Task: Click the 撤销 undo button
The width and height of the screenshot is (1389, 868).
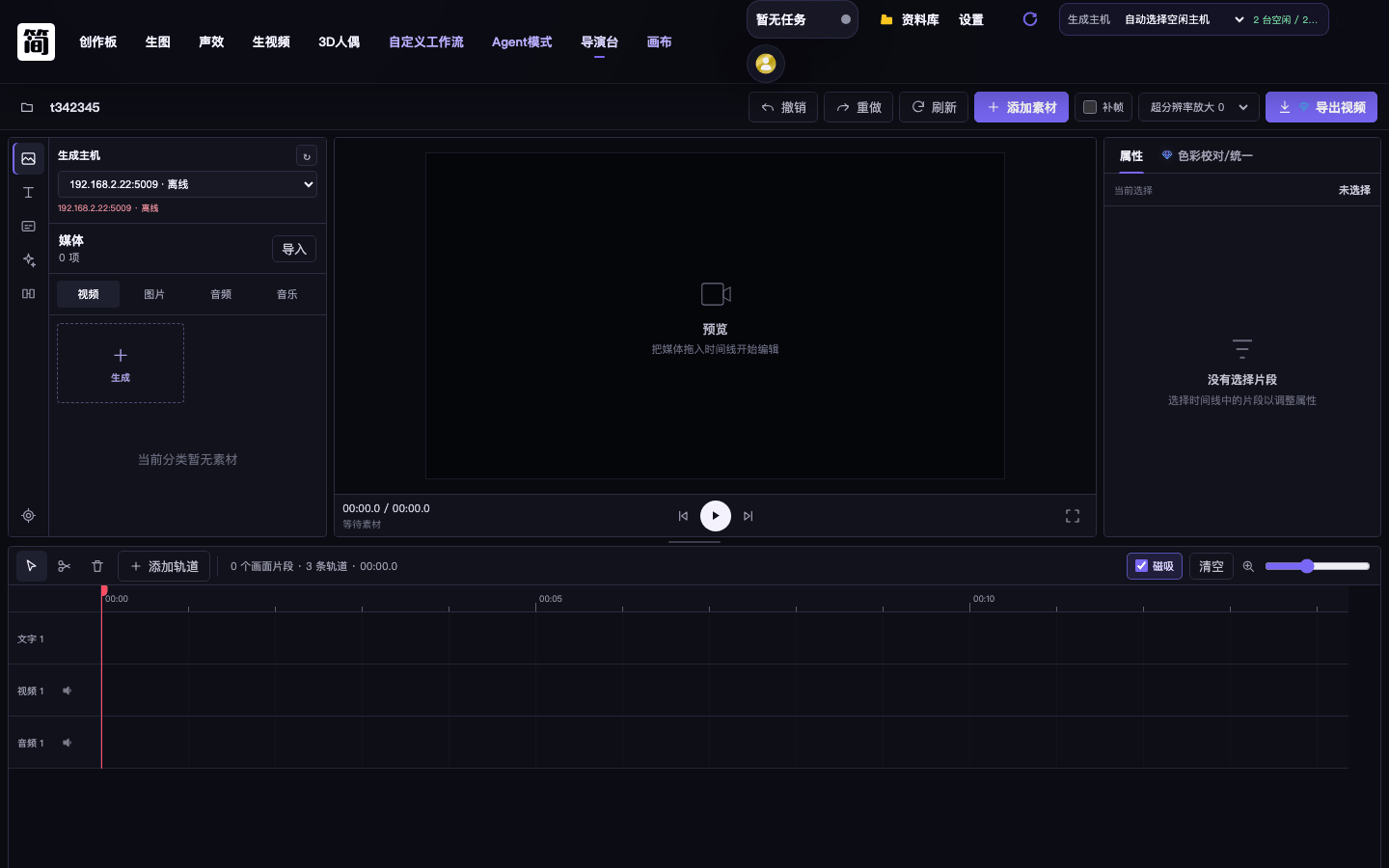Action: tap(783, 107)
